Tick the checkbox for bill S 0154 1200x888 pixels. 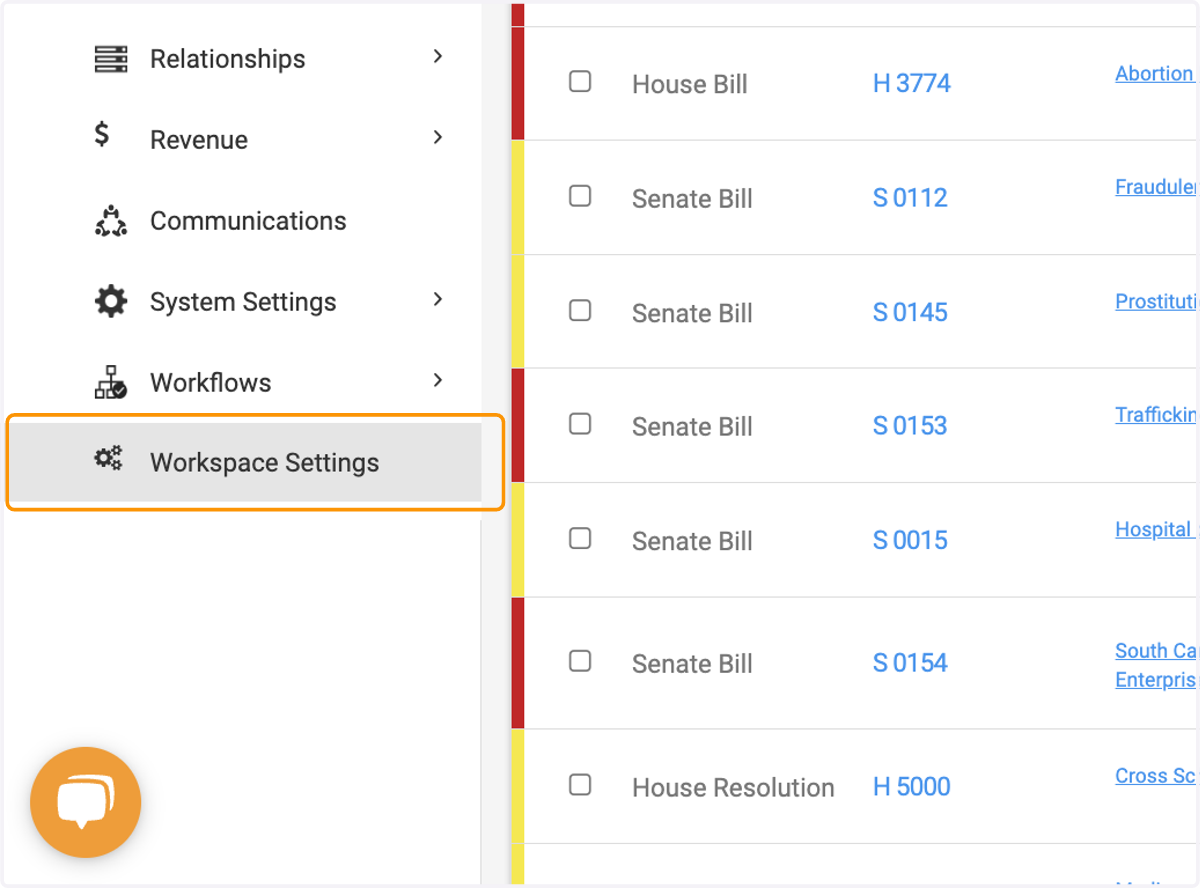pyautogui.click(x=580, y=662)
